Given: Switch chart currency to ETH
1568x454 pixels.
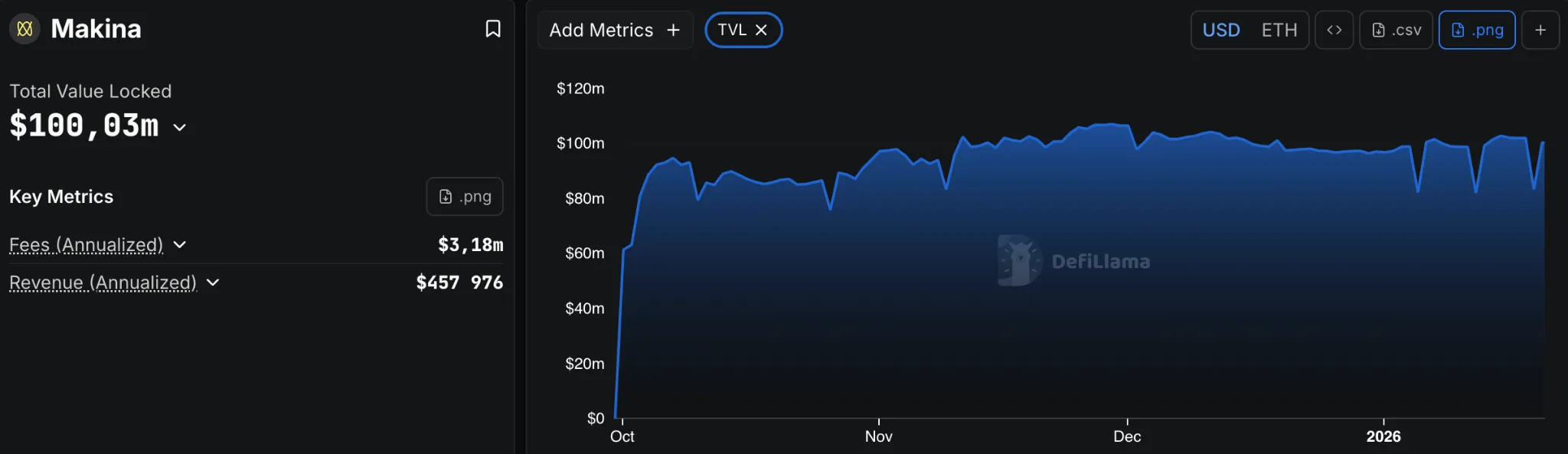Looking at the screenshot, I should (x=1281, y=30).
